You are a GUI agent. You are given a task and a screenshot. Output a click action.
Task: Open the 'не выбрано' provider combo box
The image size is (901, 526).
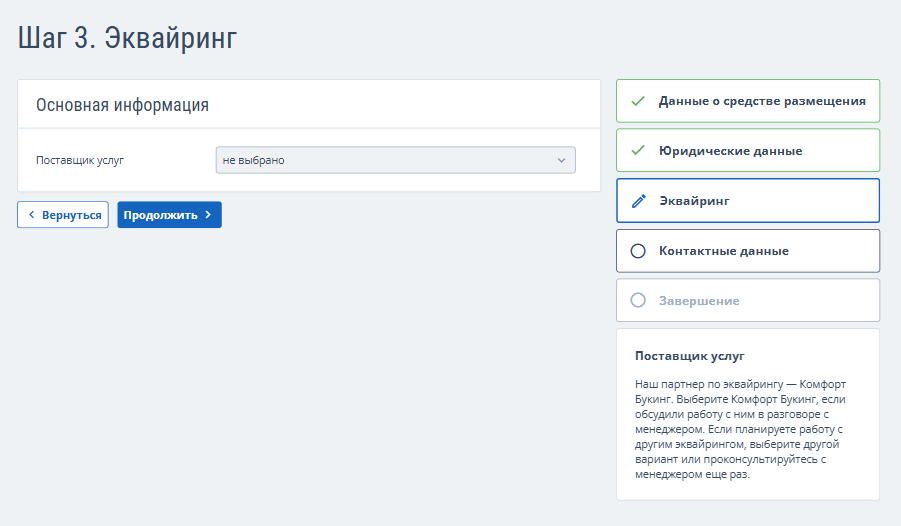click(390, 160)
